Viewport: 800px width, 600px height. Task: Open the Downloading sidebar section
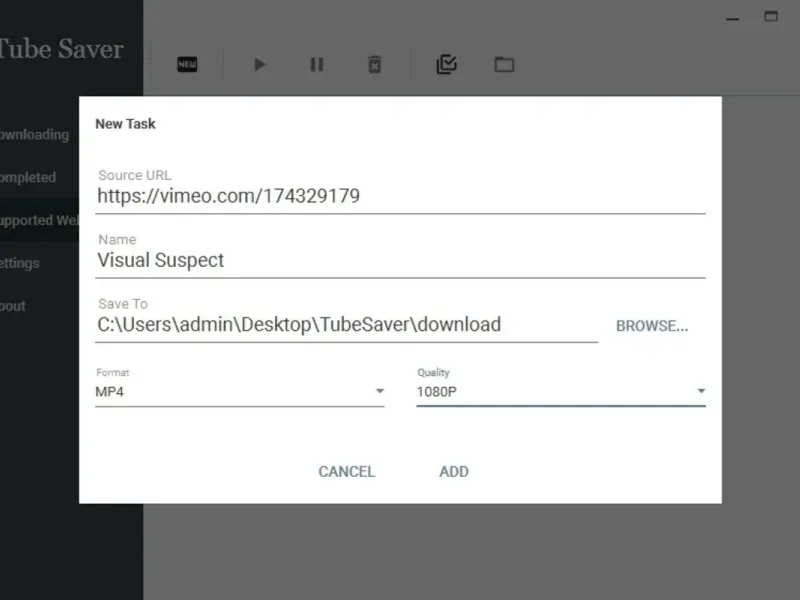(35, 135)
